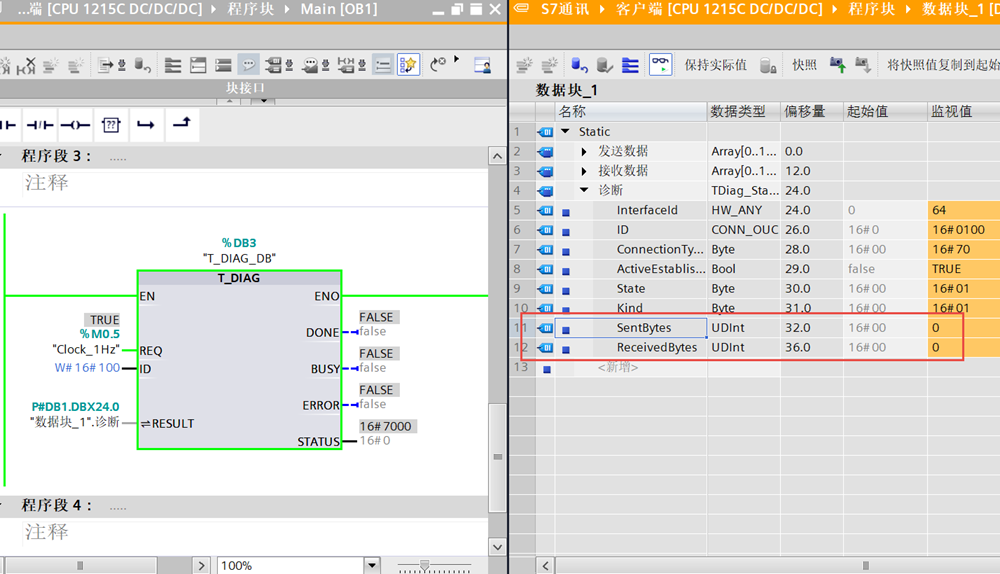Expand the 发送数据 array row
1000x574 pixels.
(585, 151)
